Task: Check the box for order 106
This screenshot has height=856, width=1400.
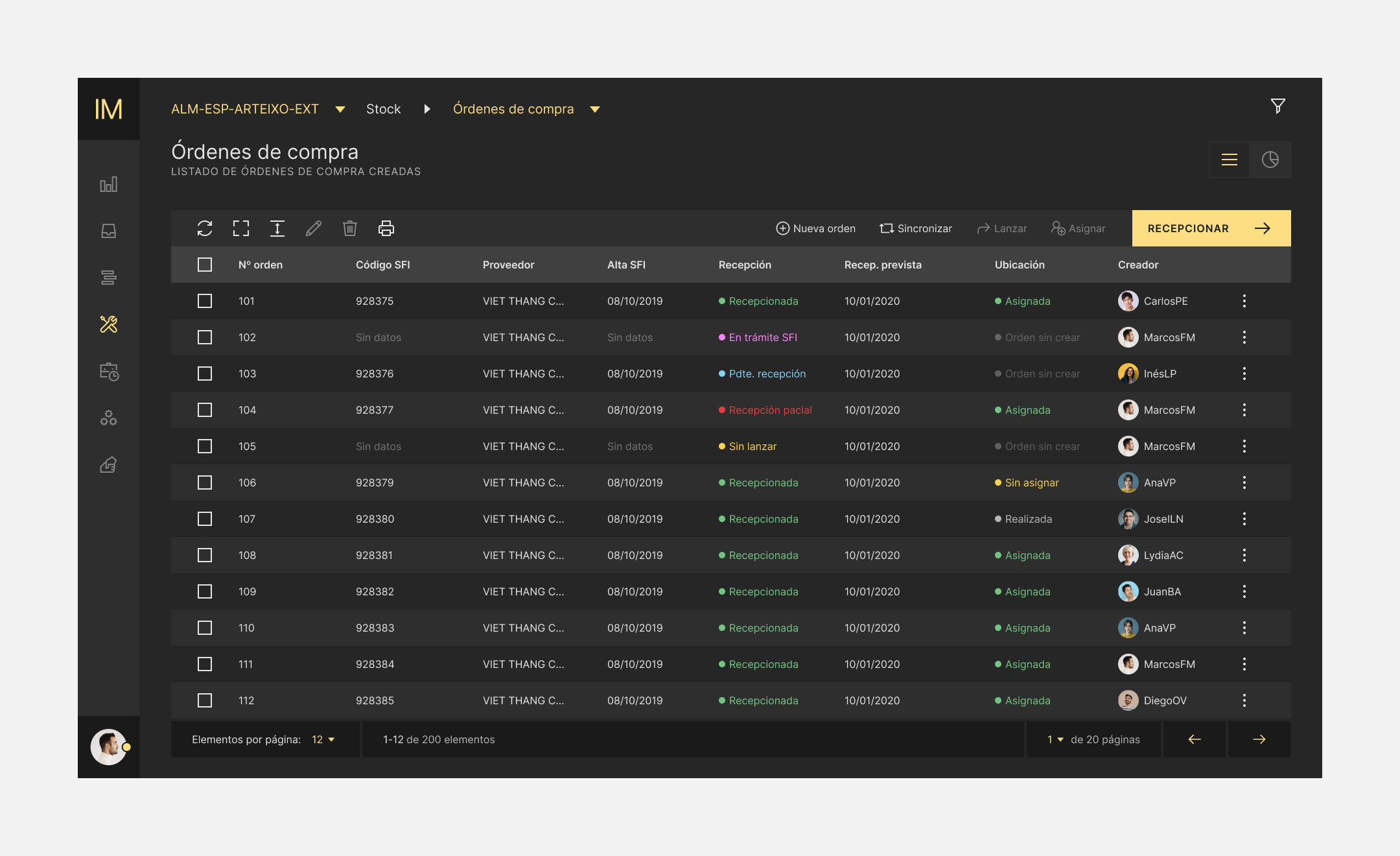Action: coord(205,482)
